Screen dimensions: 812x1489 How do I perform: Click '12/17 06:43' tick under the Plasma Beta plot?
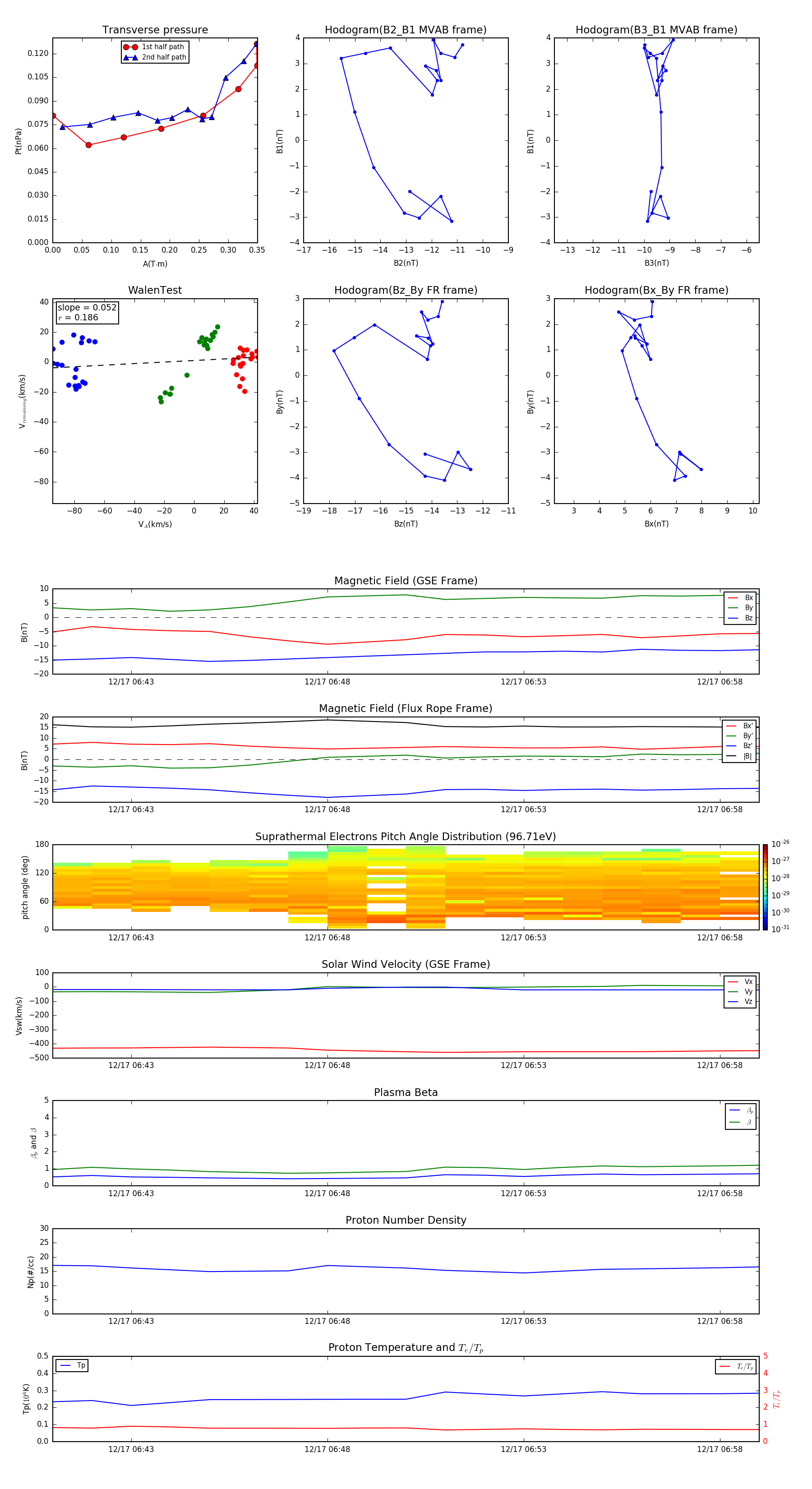tap(131, 1193)
